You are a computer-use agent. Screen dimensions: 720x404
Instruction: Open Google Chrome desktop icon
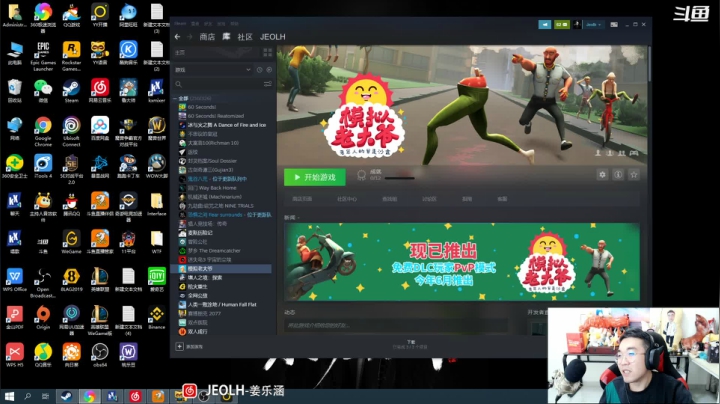[x=43, y=132]
